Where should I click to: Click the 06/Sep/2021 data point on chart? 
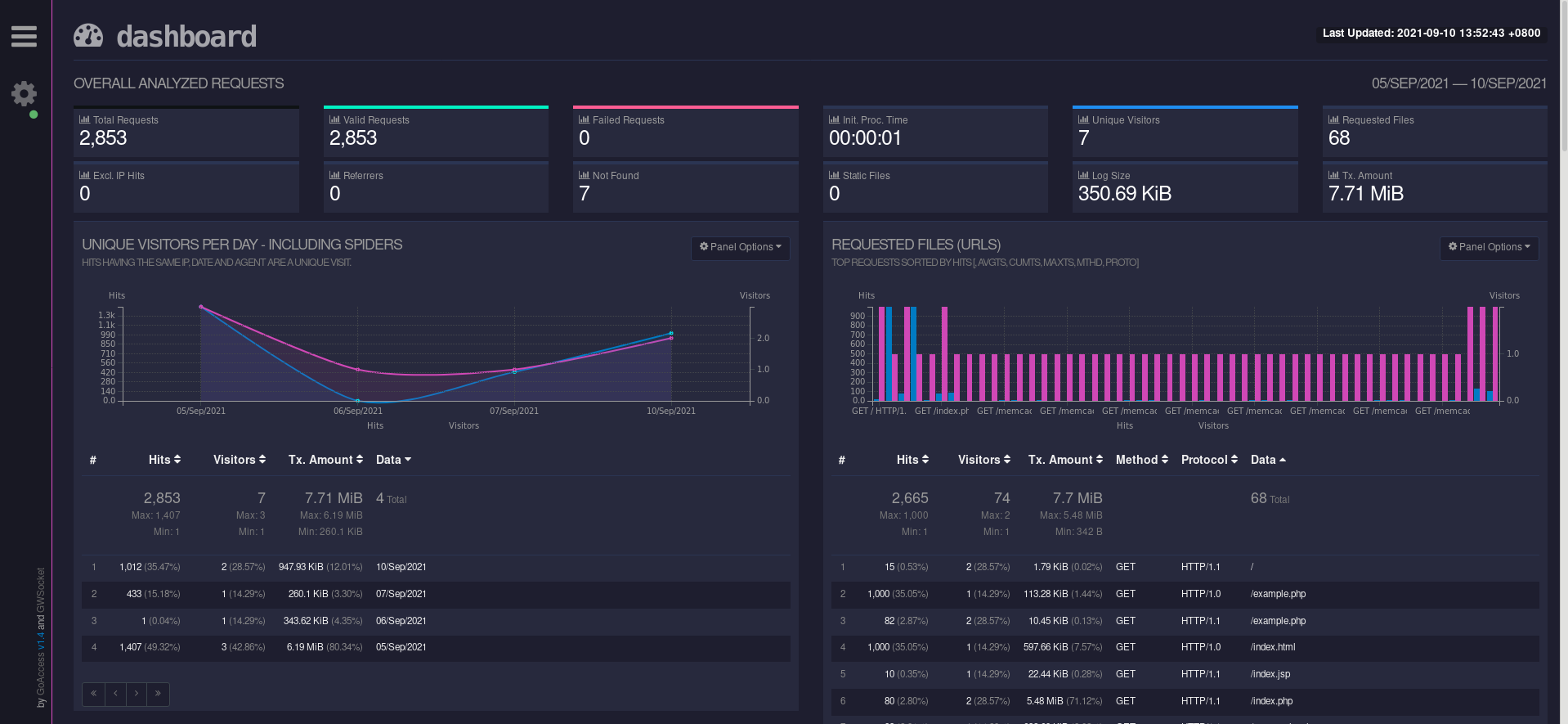[358, 401]
